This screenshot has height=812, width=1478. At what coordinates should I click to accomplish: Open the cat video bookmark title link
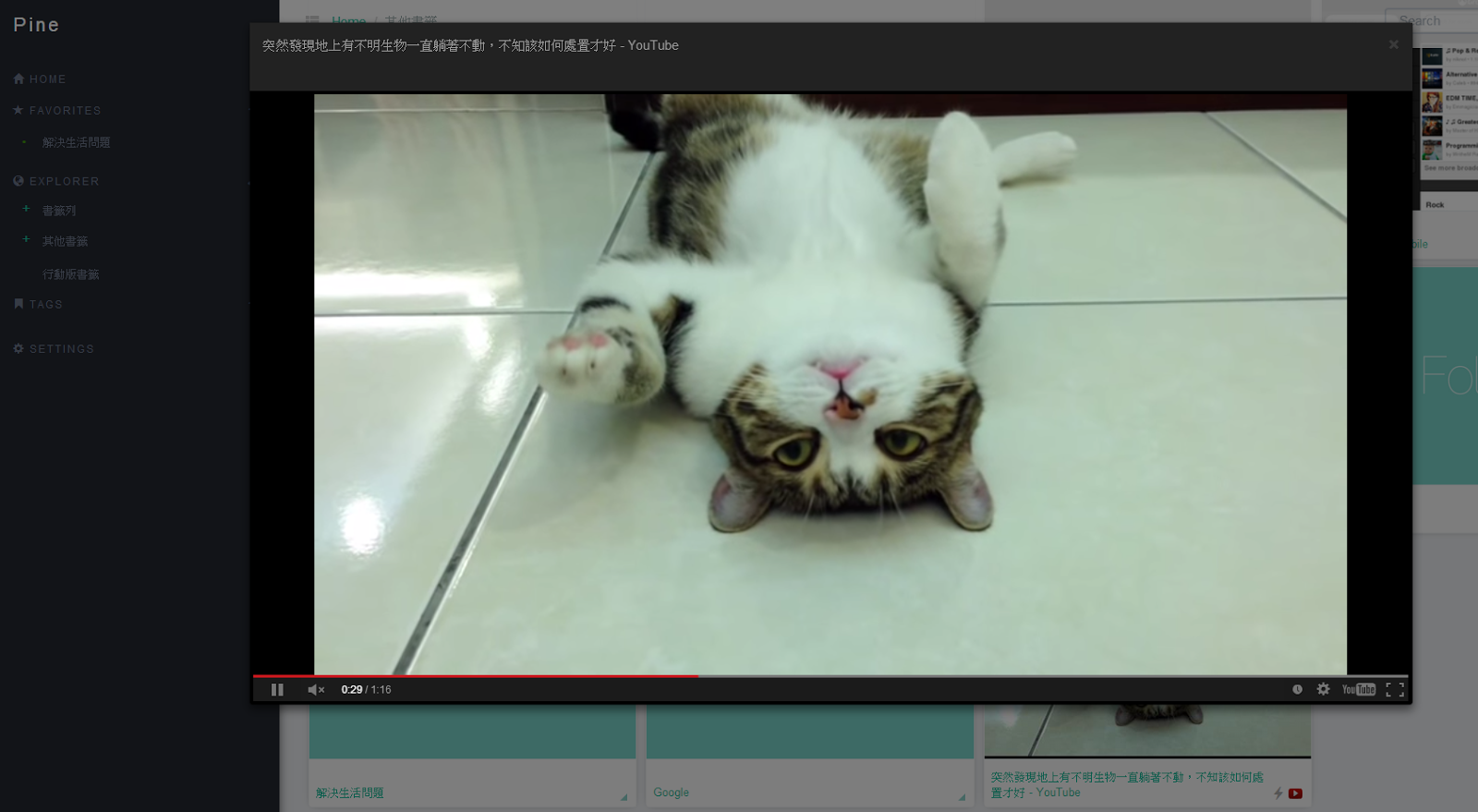pyautogui.click(x=1127, y=785)
